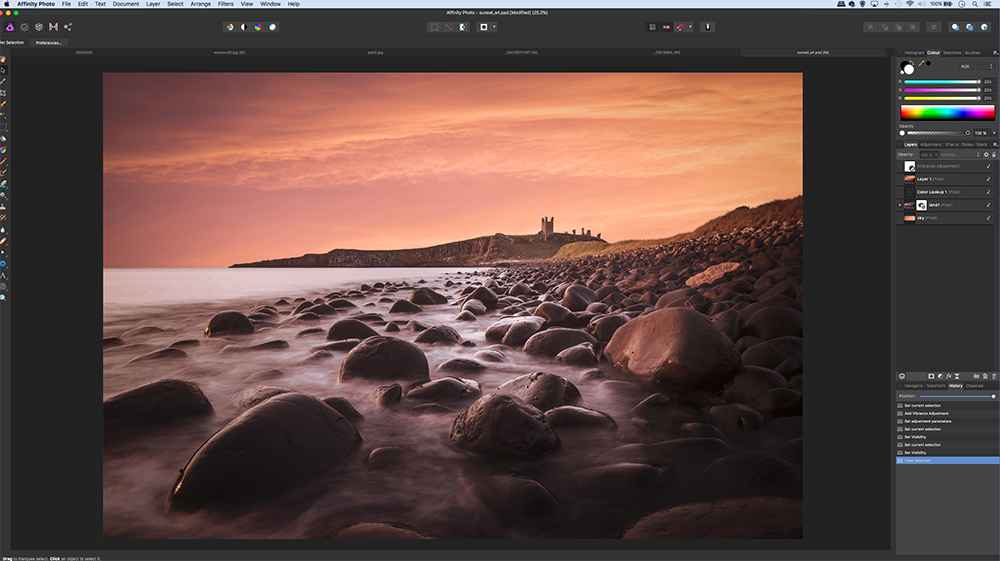Click the Adjustments icon below Layers panel
Image resolution: width=1000 pixels, height=561 pixels.
940,376
